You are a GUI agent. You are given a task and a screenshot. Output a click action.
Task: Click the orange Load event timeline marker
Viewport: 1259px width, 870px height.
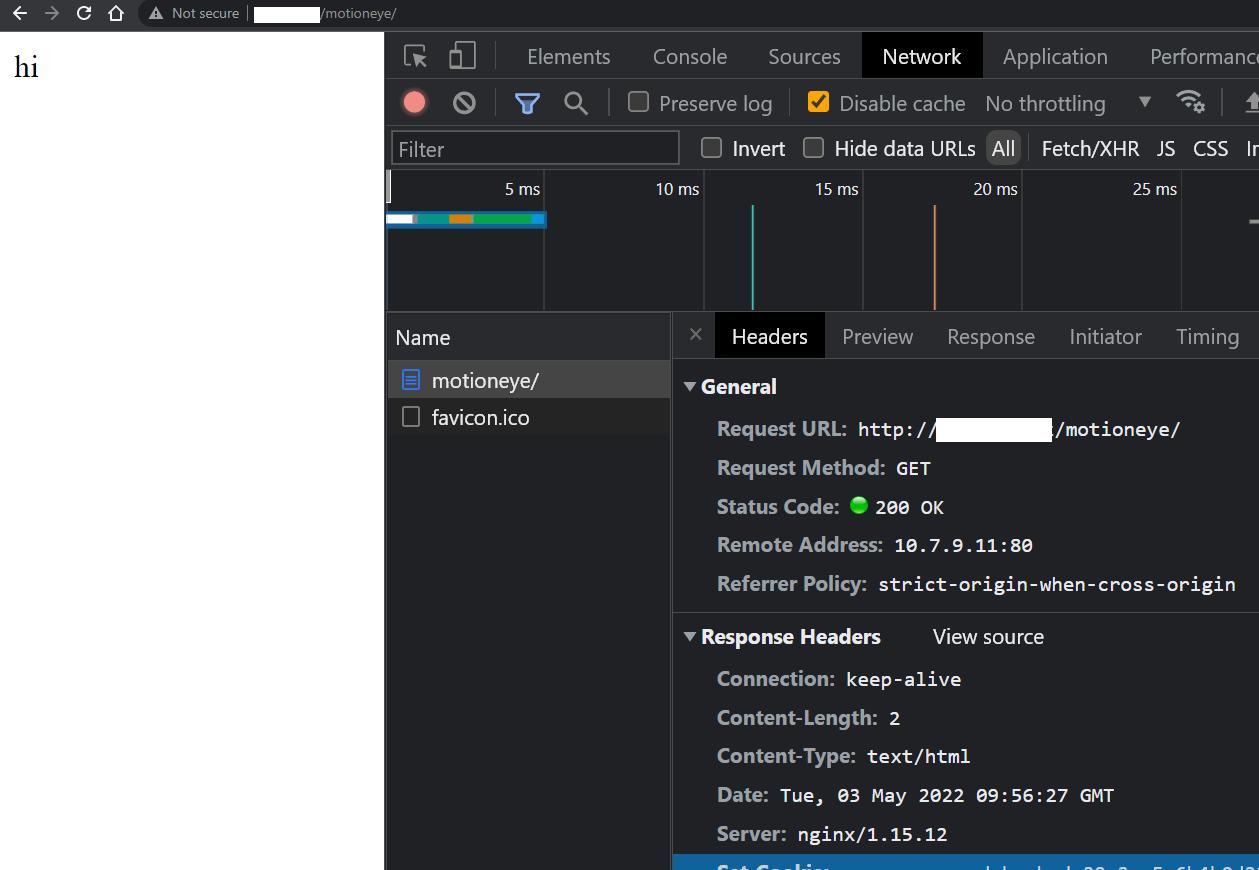[934, 257]
